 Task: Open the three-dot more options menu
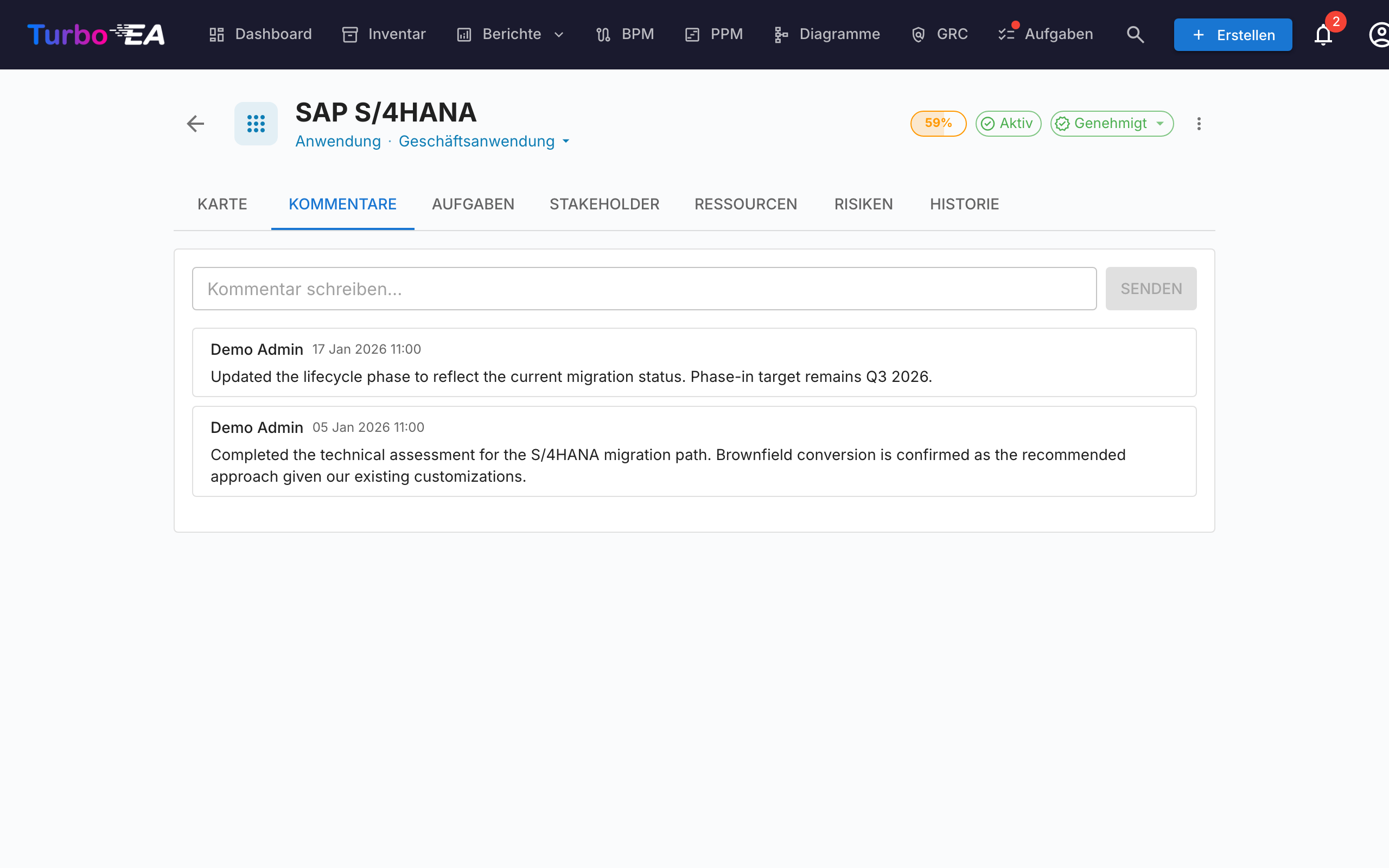[1199, 124]
